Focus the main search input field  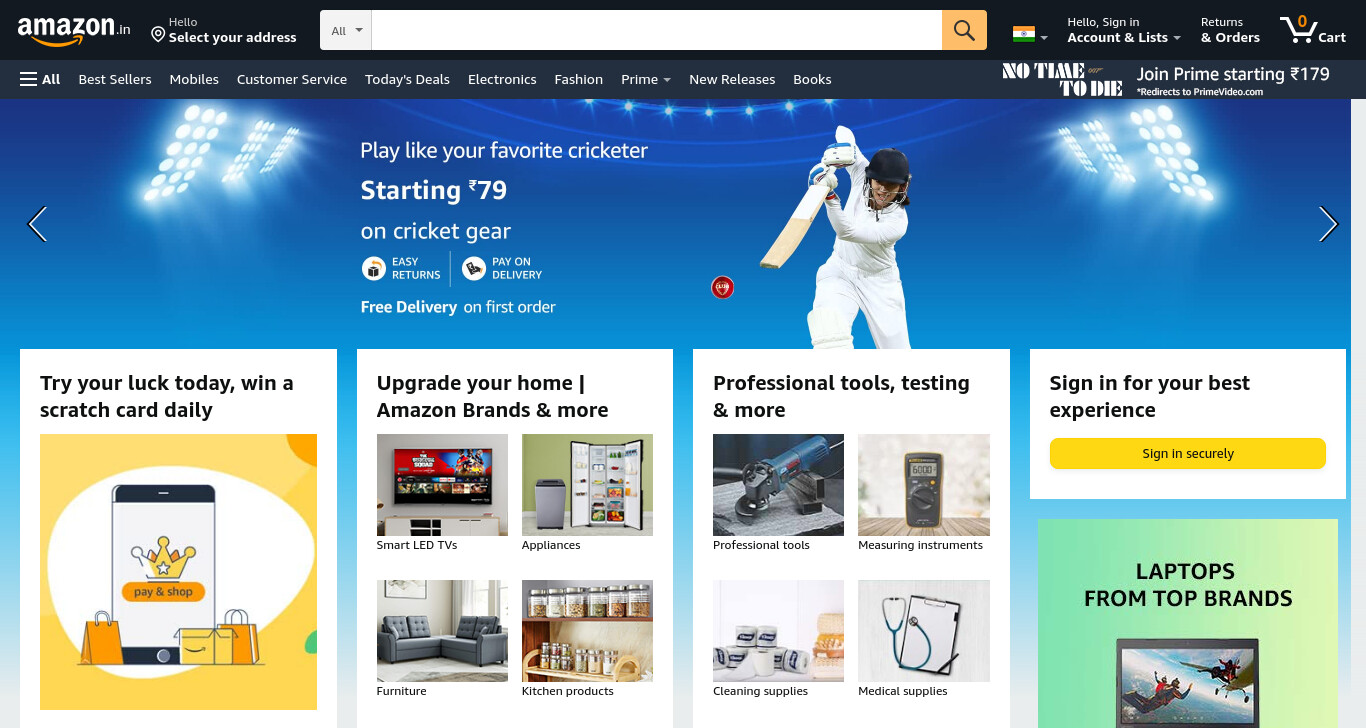[657, 30]
